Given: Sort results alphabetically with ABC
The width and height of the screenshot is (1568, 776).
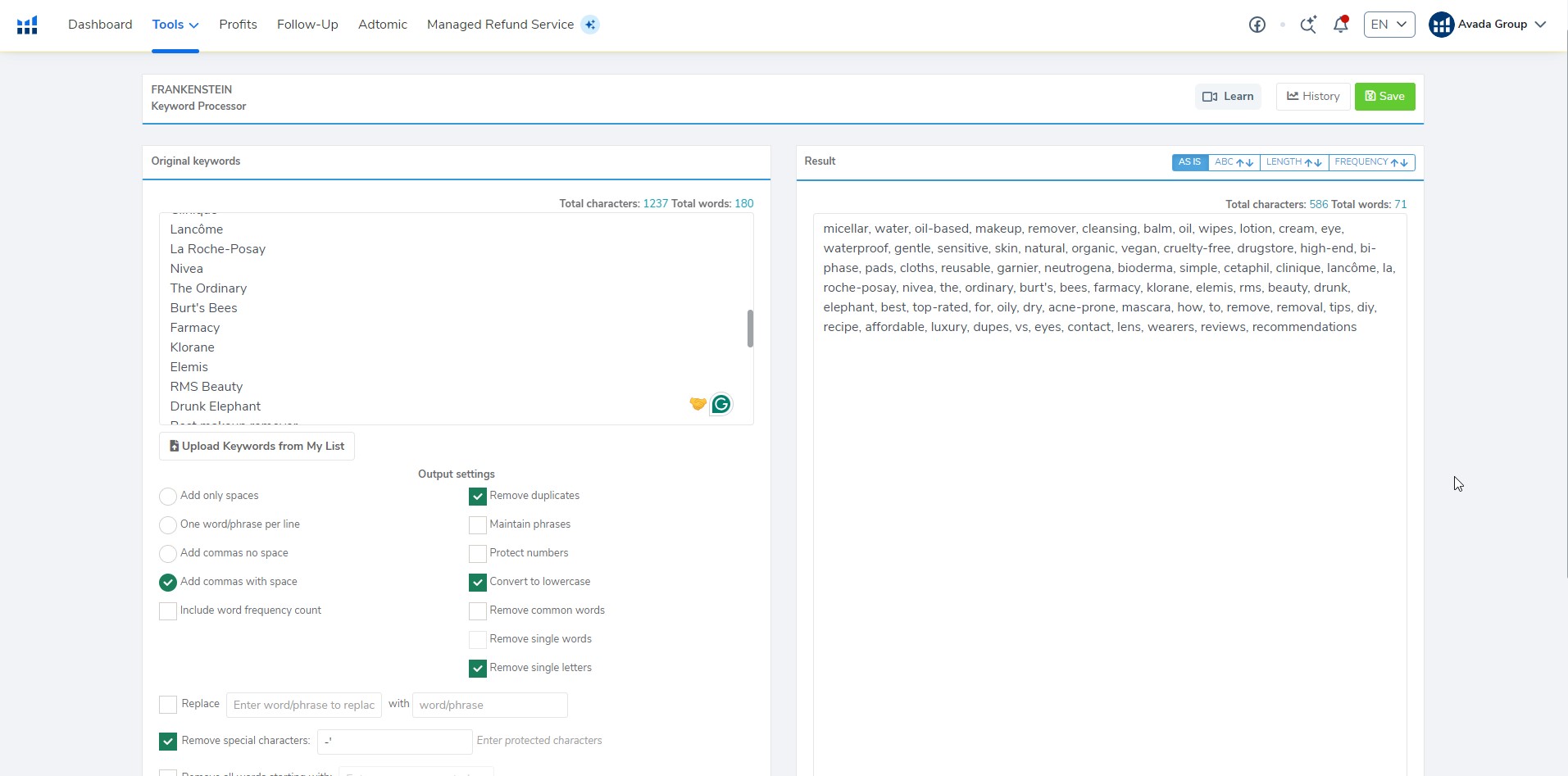Looking at the screenshot, I should click(x=1234, y=162).
